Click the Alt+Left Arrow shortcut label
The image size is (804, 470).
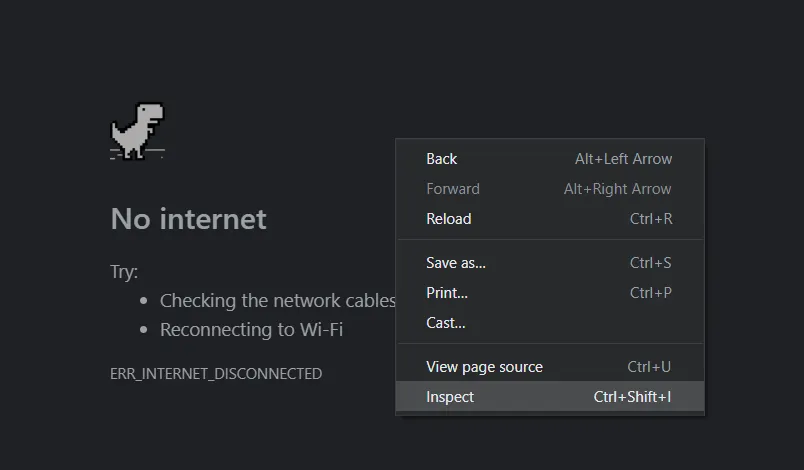(623, 159)
